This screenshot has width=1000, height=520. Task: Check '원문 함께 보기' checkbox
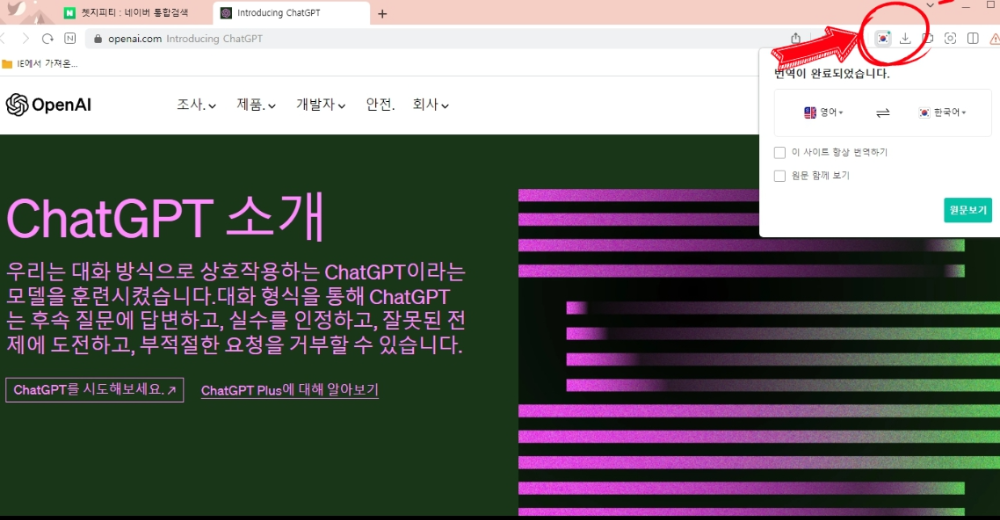(x=779, y=175)
